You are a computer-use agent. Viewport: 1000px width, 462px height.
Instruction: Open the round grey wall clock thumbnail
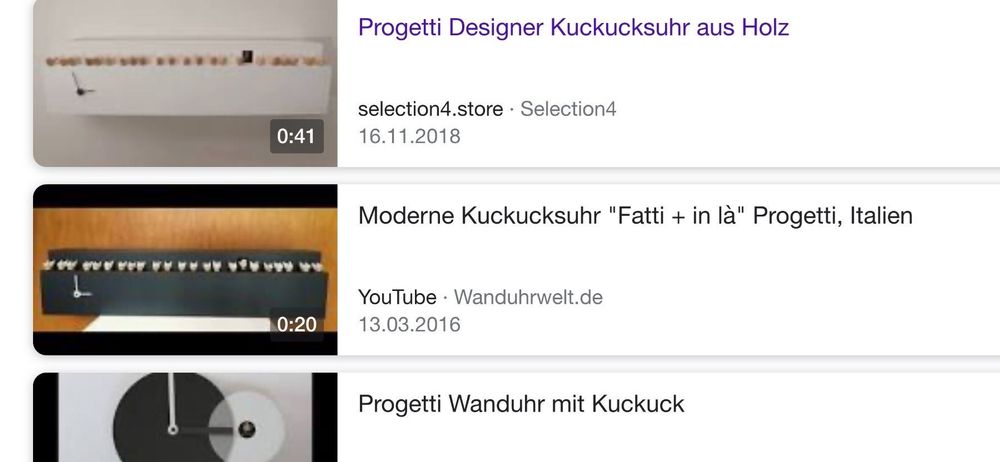click(185, 417)
